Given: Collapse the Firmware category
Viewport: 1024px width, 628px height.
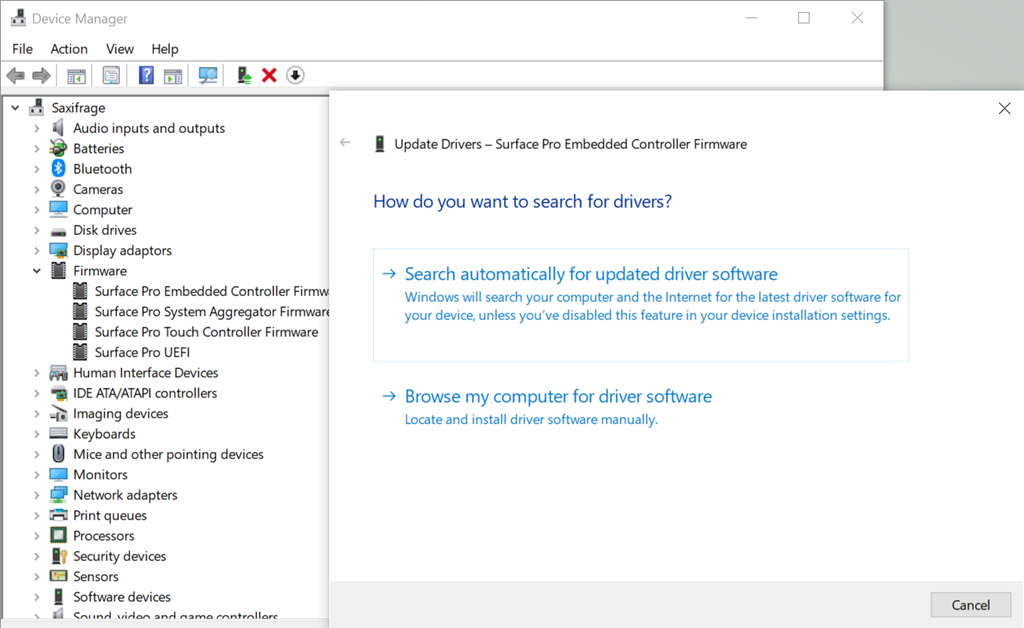Looking at the screenshot, I should coord(37,270).
